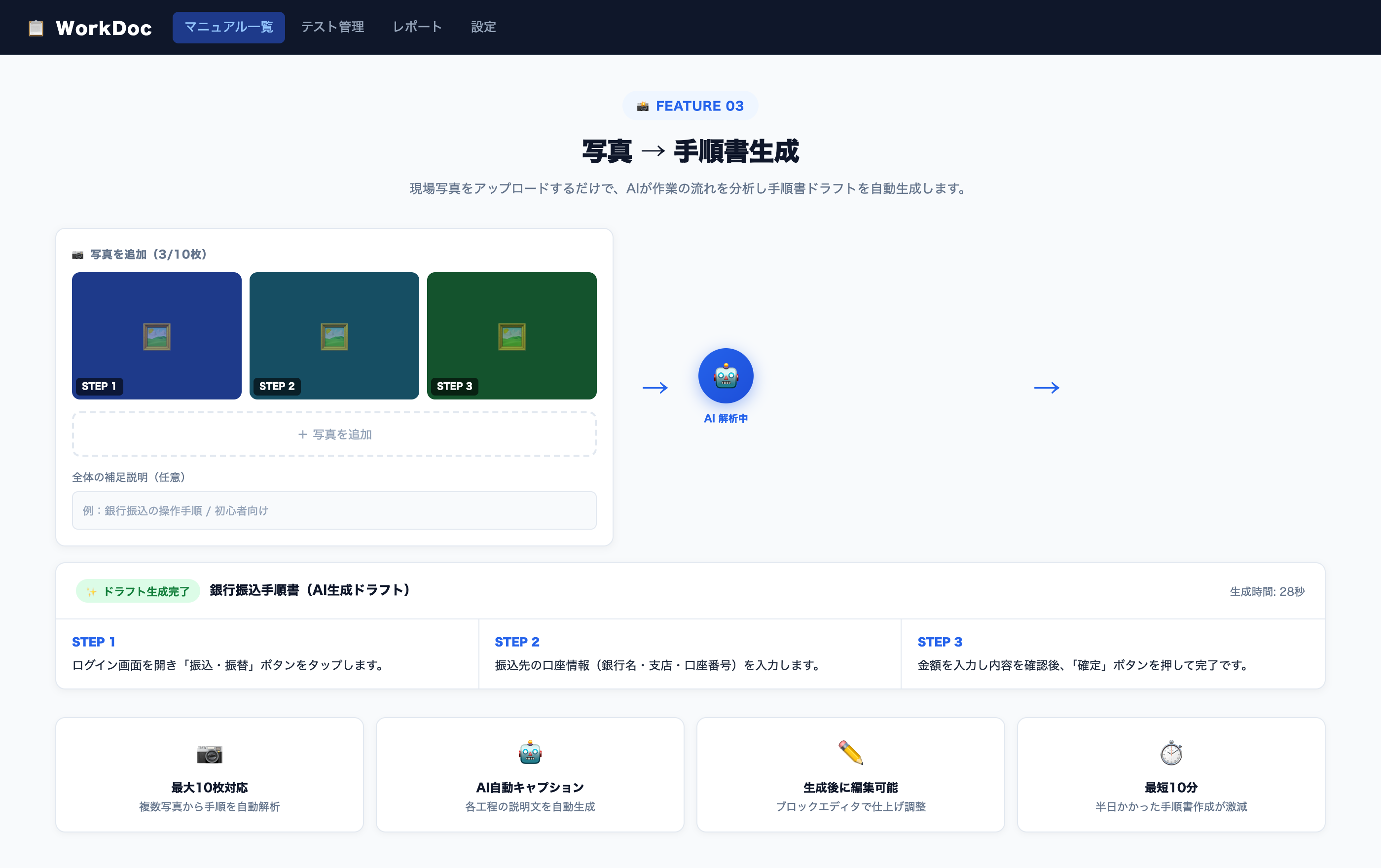Click the WorkDoc brand name
This screenshot has width=1381, height=868.
pyautogui.click(x=104, y=28)
